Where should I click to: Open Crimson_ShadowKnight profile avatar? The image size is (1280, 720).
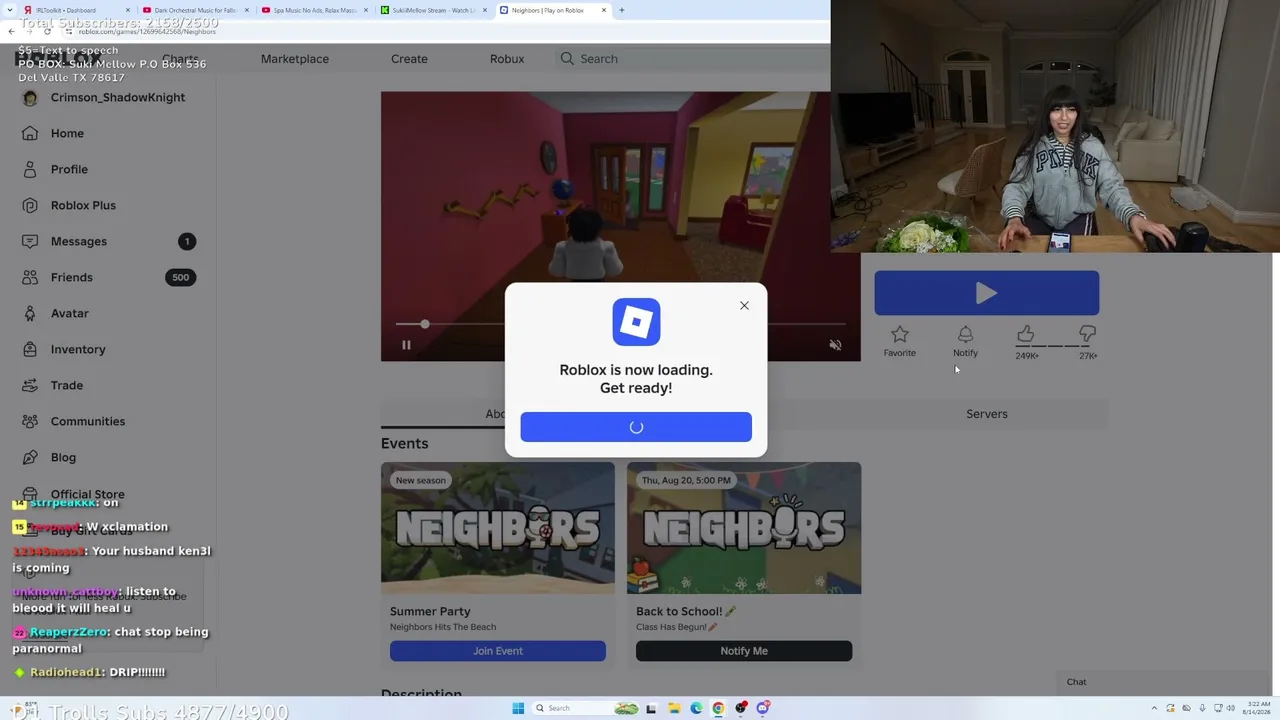pos(30,97)
